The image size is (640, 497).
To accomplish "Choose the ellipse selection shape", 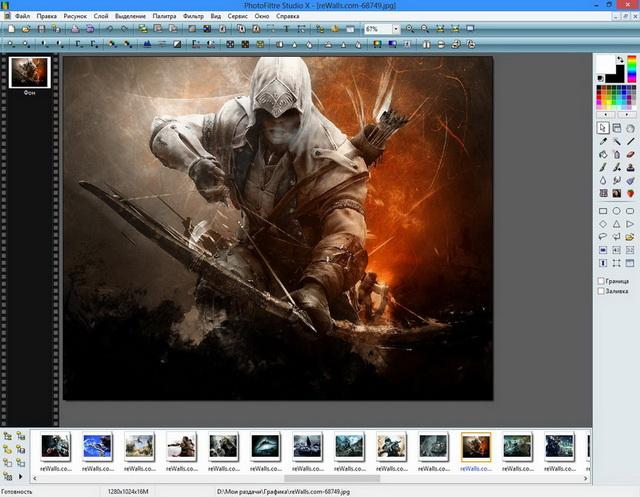I will (x=617, y=211).
